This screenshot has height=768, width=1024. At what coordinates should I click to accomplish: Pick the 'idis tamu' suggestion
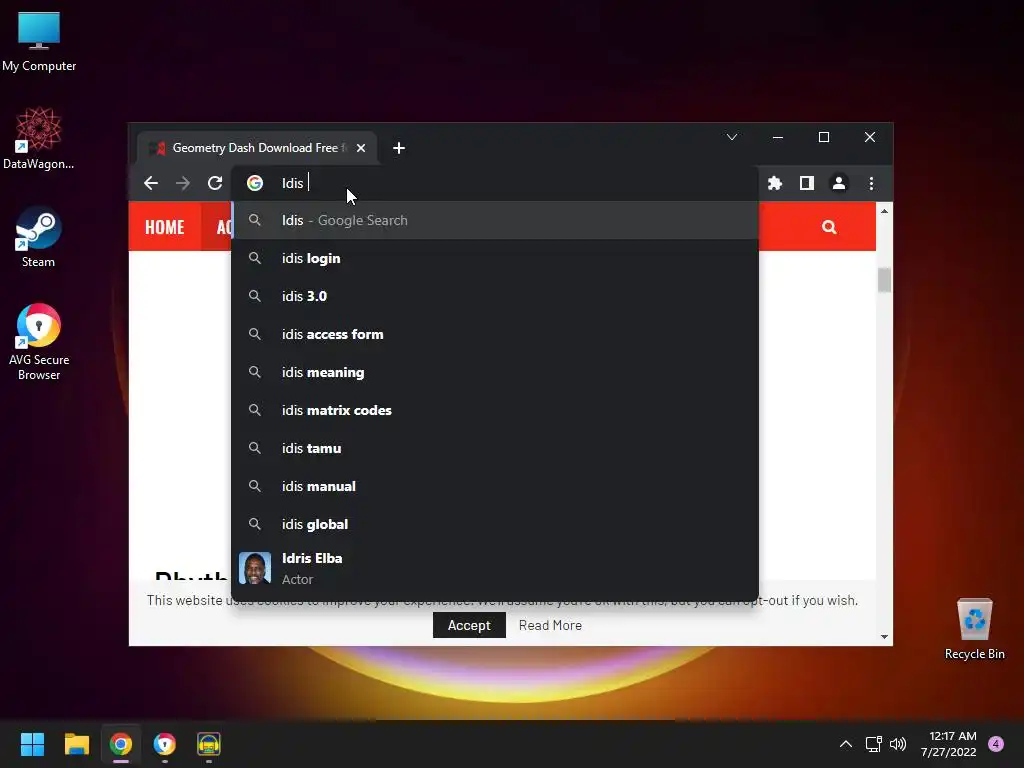pos(495,449)
